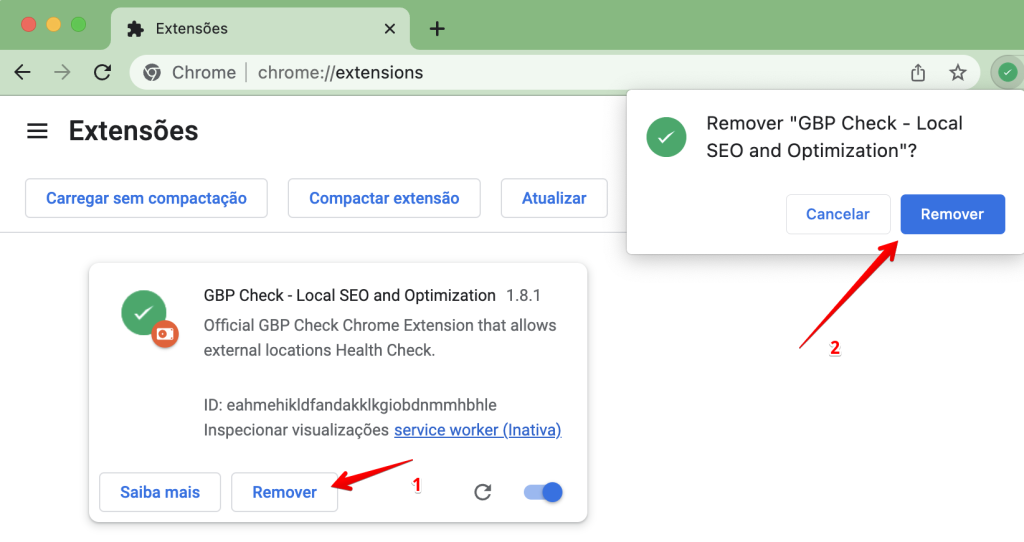Click the browser forward arrow
Viewport: 1024px width, 542px height.
[x=62, y=72]
